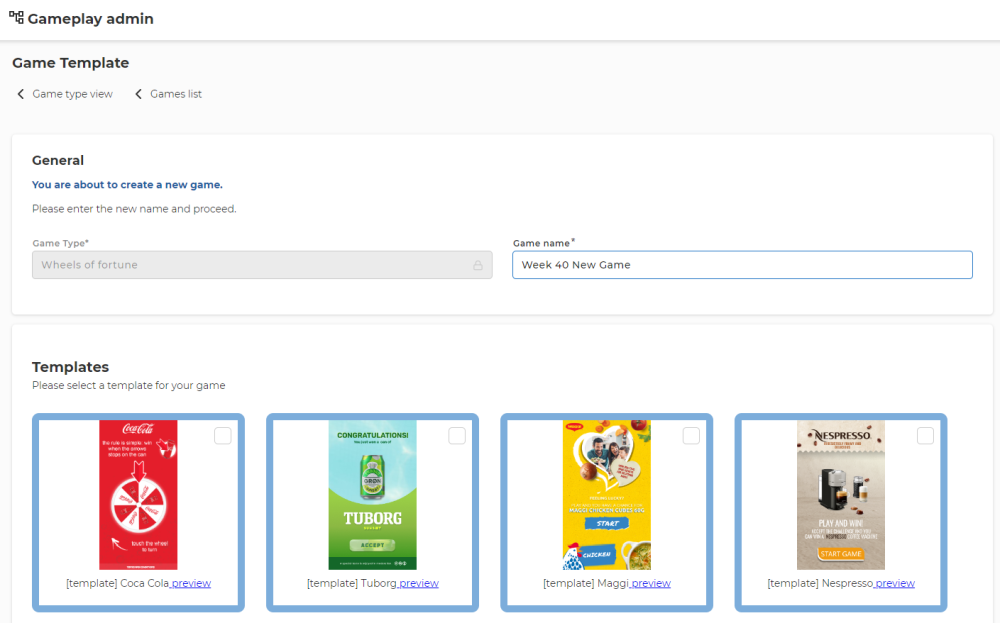Click the Templates section heading

pyautogui.click(x=70, y=367)
